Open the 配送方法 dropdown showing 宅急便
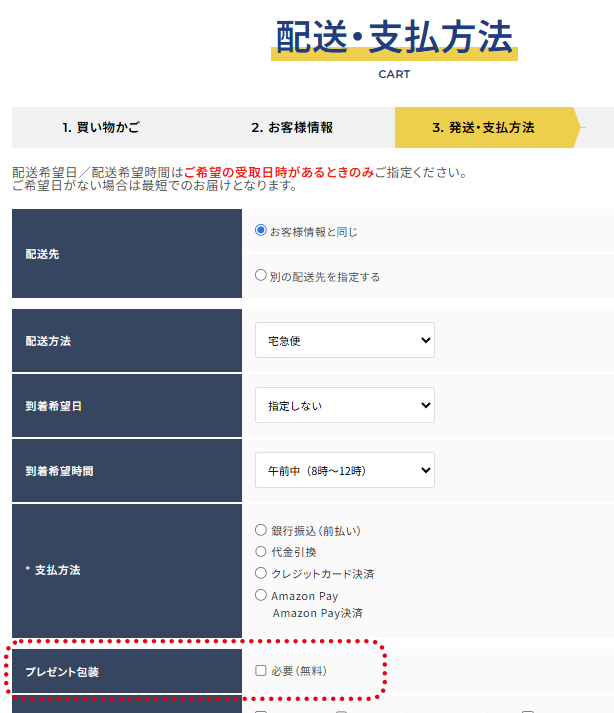Screen dimensions: 614x713 344,340
